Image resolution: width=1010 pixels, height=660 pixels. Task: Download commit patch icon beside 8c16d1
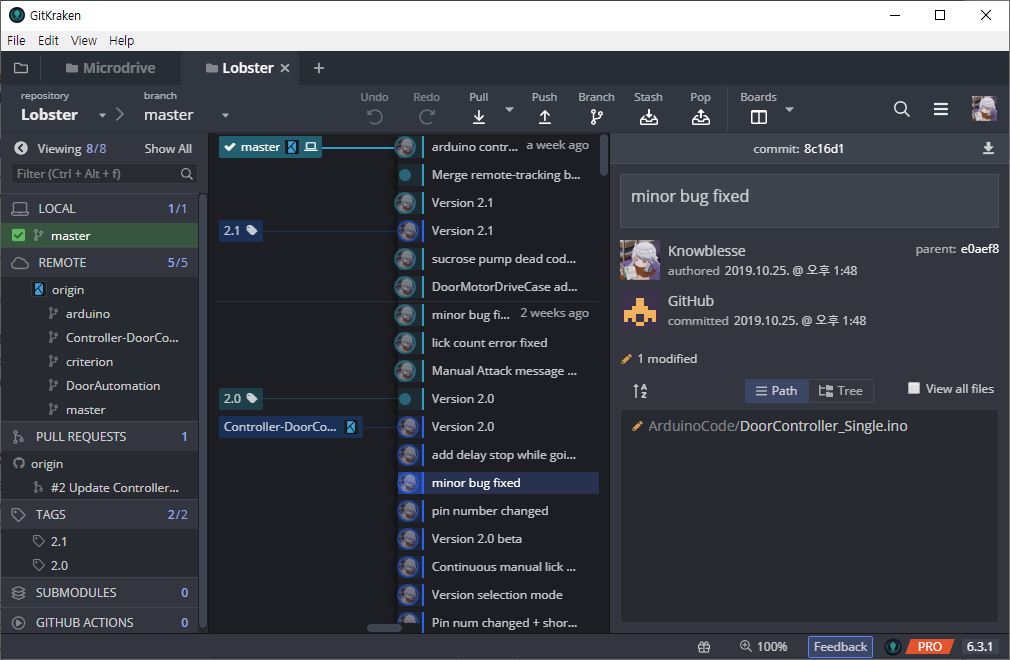[x=988, y=149]
